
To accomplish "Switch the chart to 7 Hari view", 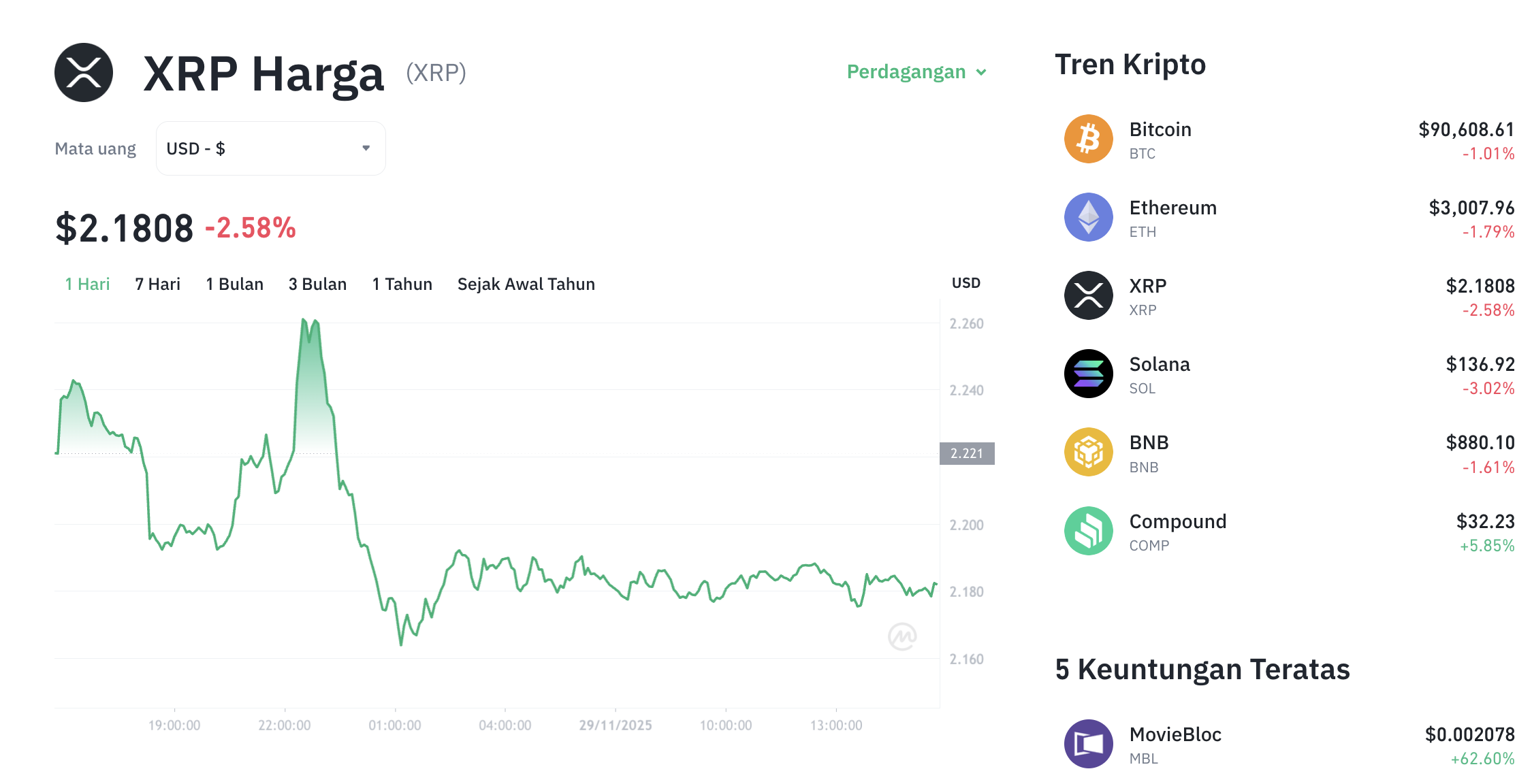I will pos(157,284).
